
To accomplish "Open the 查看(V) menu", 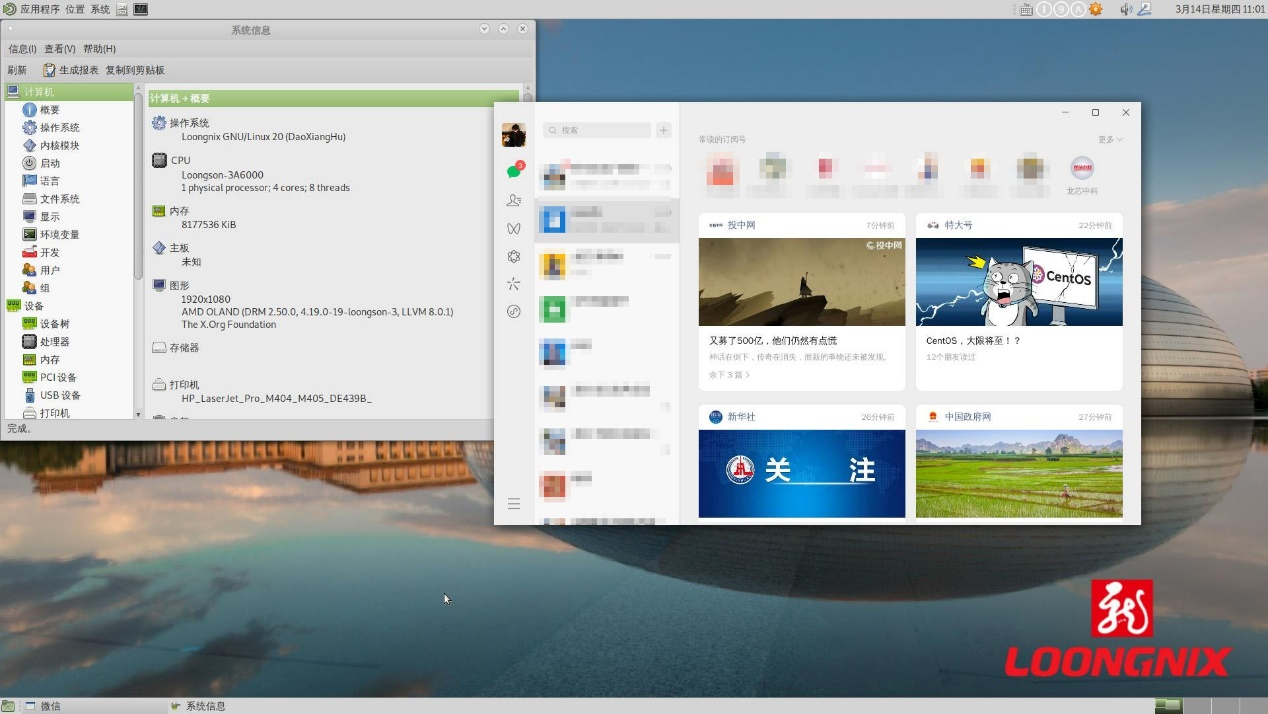I will pyautogui.click(x=60, y=49).
